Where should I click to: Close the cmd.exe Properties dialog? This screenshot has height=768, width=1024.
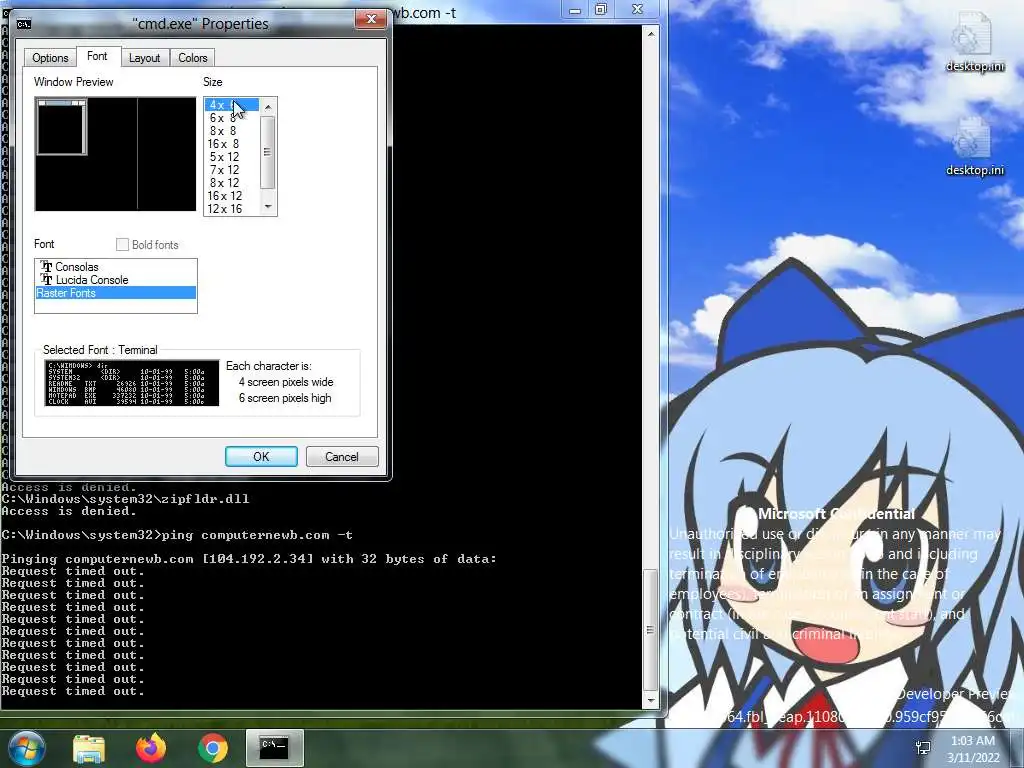[x=371, y=19]
